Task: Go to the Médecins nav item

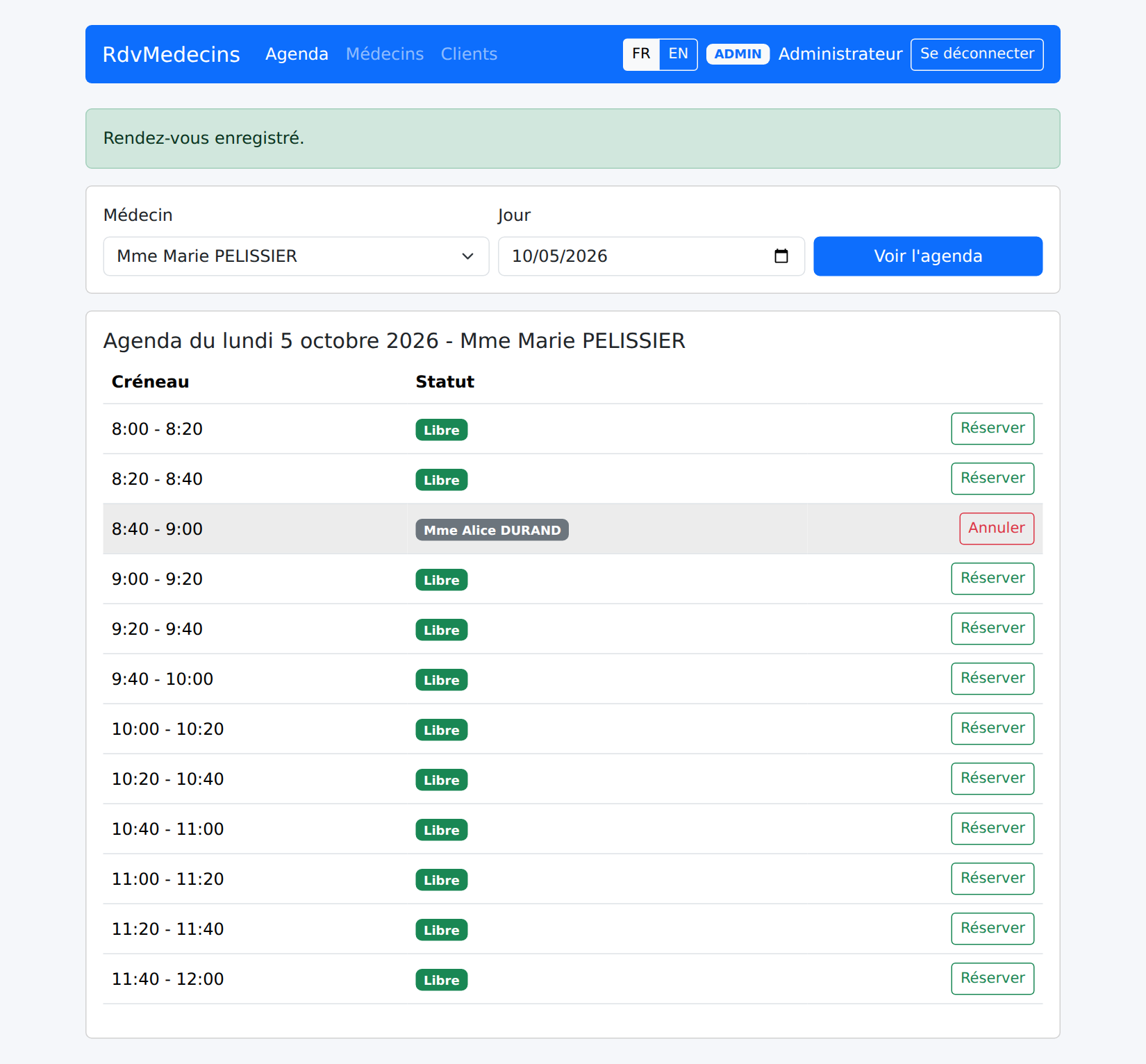Action: coord(385,54)
